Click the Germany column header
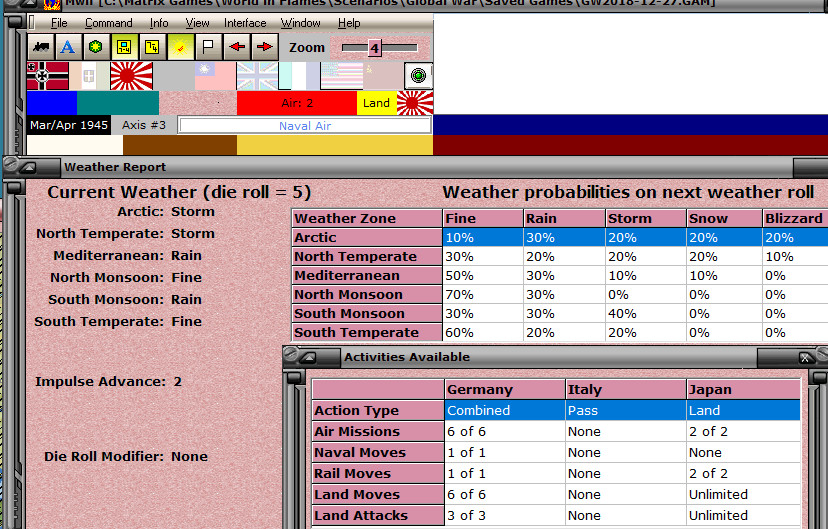This screenshot has height=529, width=828. point(504,390)
